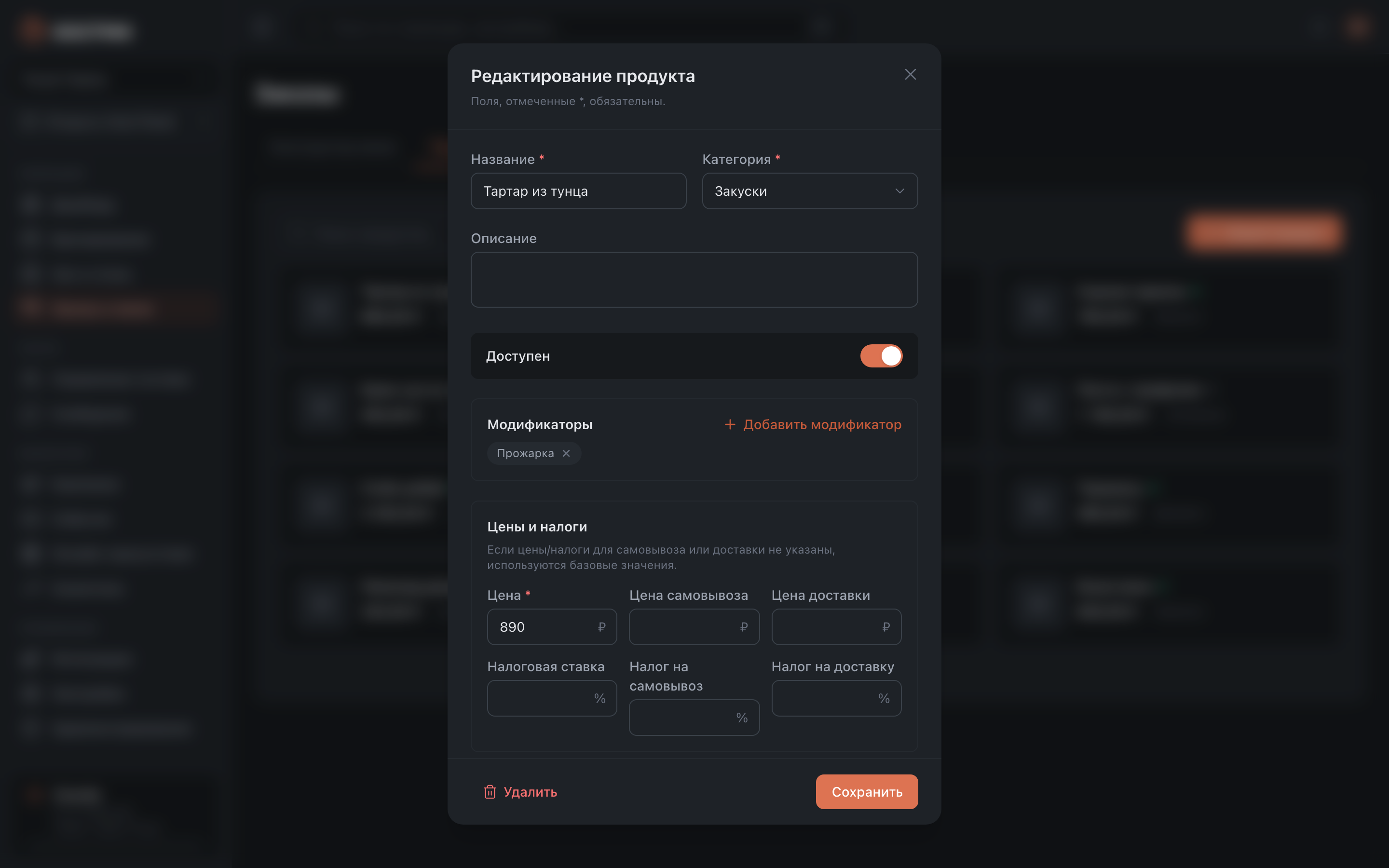Click the Цена самовывоза input field
The image size is (1389, 868).
click(694, 627)
